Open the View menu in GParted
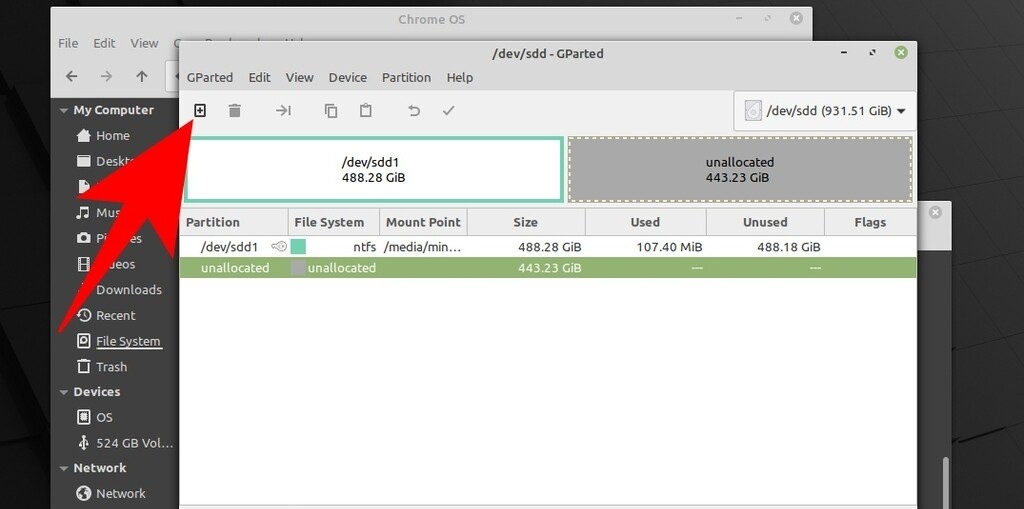Viewport: 1024px width, 509px height. 299,77
